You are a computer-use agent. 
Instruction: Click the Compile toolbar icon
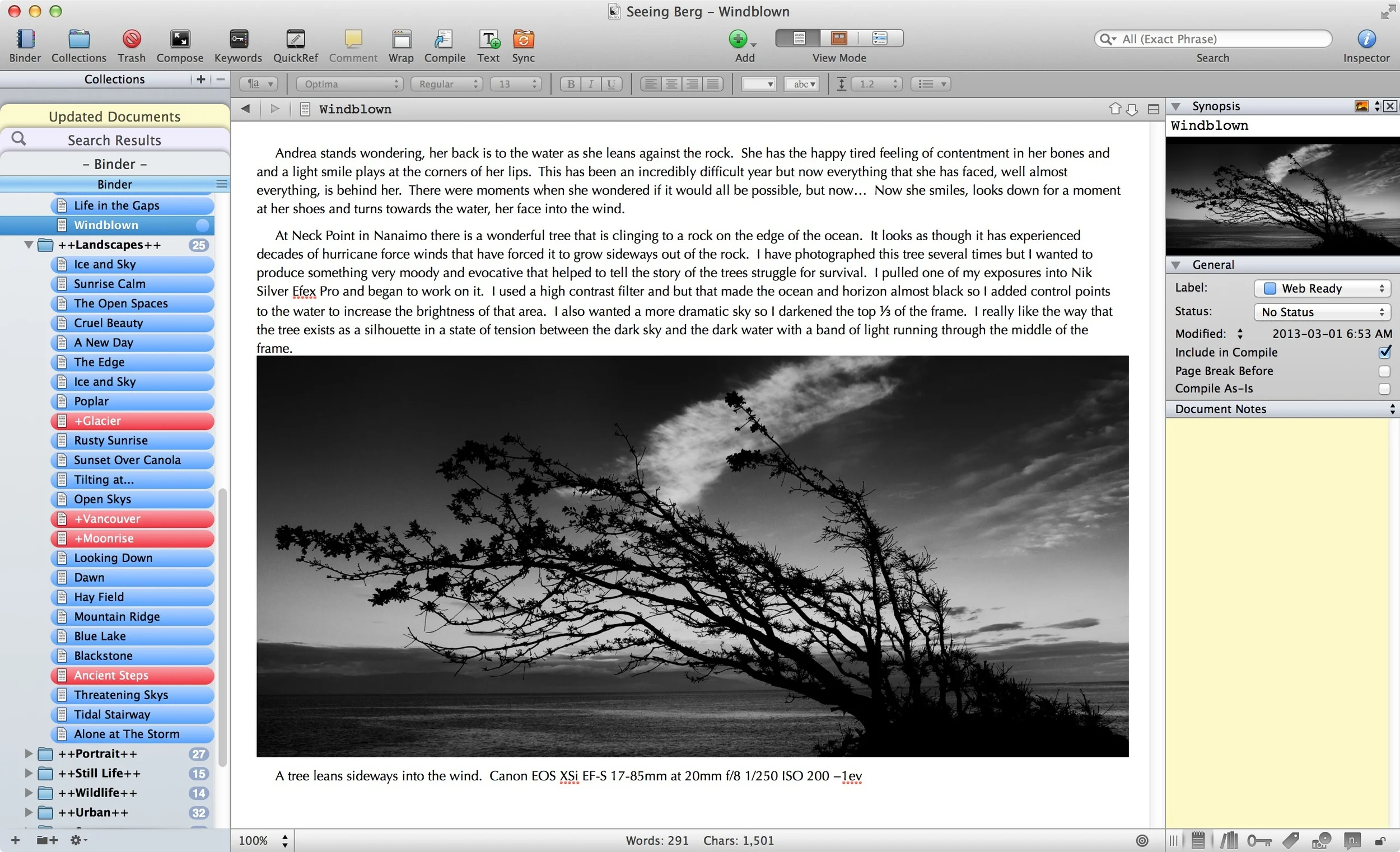pos(444,39)
